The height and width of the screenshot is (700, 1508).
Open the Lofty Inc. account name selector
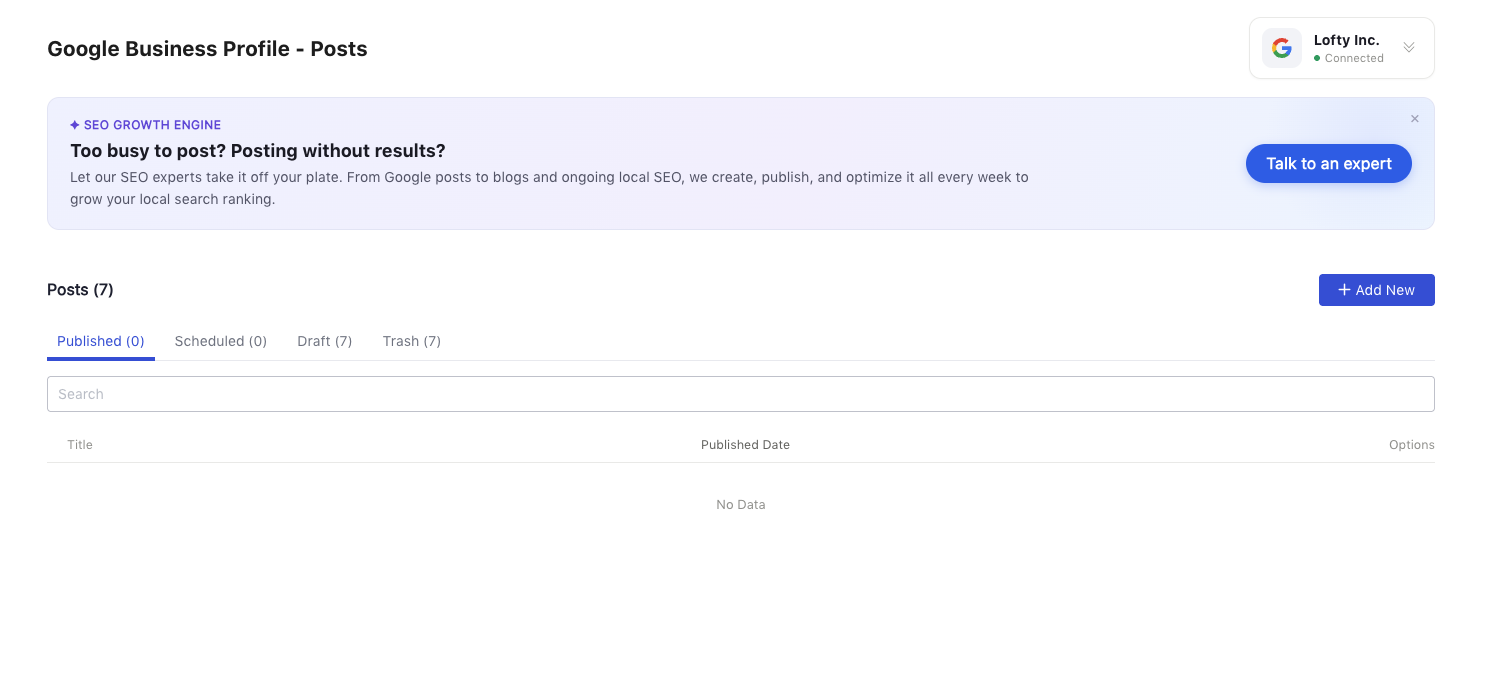(x=1347, y=40)
